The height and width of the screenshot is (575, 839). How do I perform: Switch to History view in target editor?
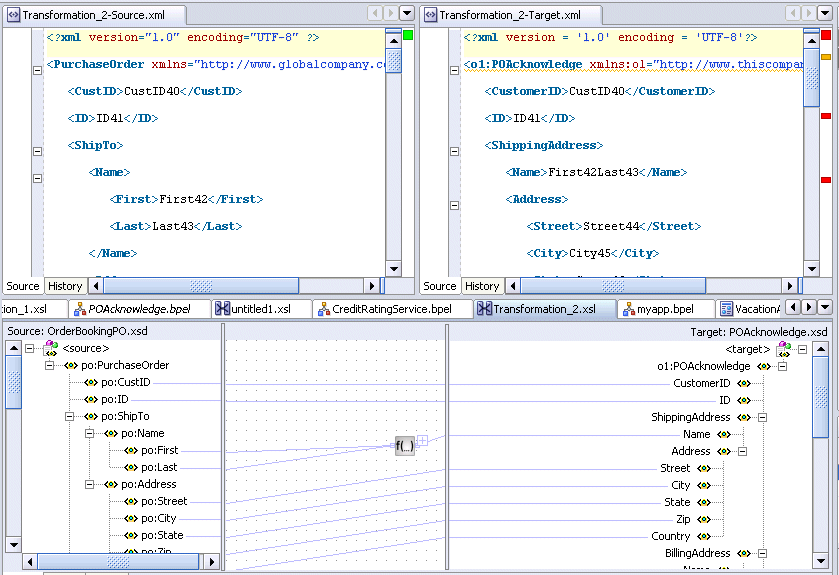pos(482,286)
